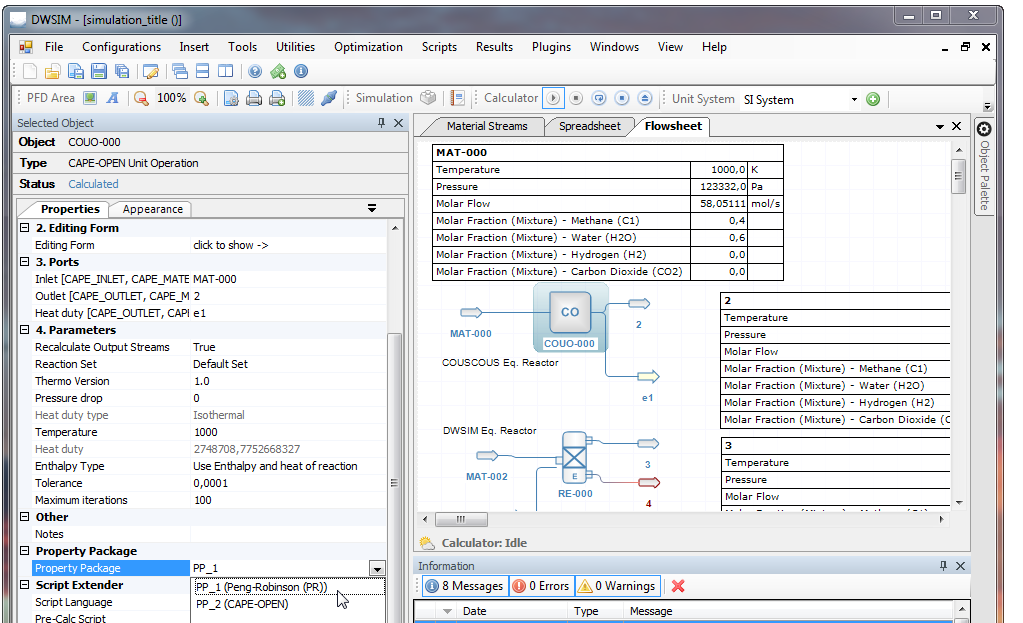Viewport: 1023px width, 623px height.
Task: Collapse the 2. Editing Form section
Action: point(24,228)
